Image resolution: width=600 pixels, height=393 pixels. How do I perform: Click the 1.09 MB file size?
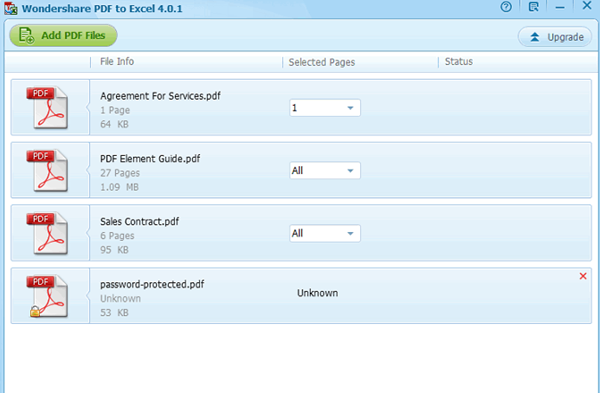[x=119, y=187]
